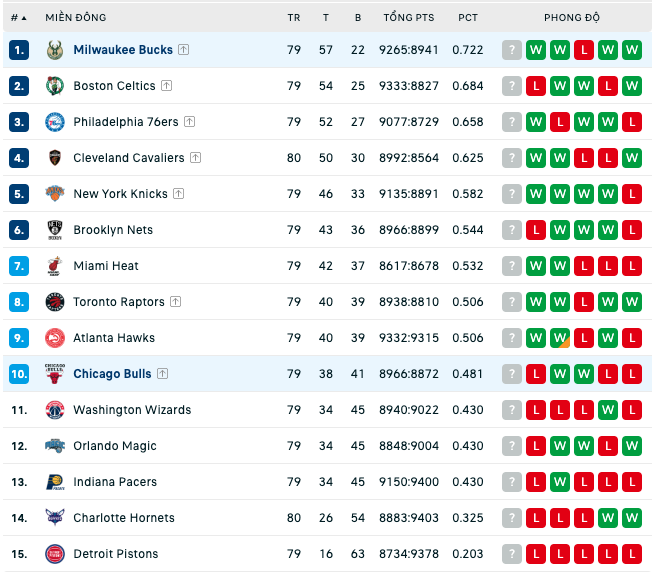Click the Philadelphia 76ers logo

pos(55,122)
